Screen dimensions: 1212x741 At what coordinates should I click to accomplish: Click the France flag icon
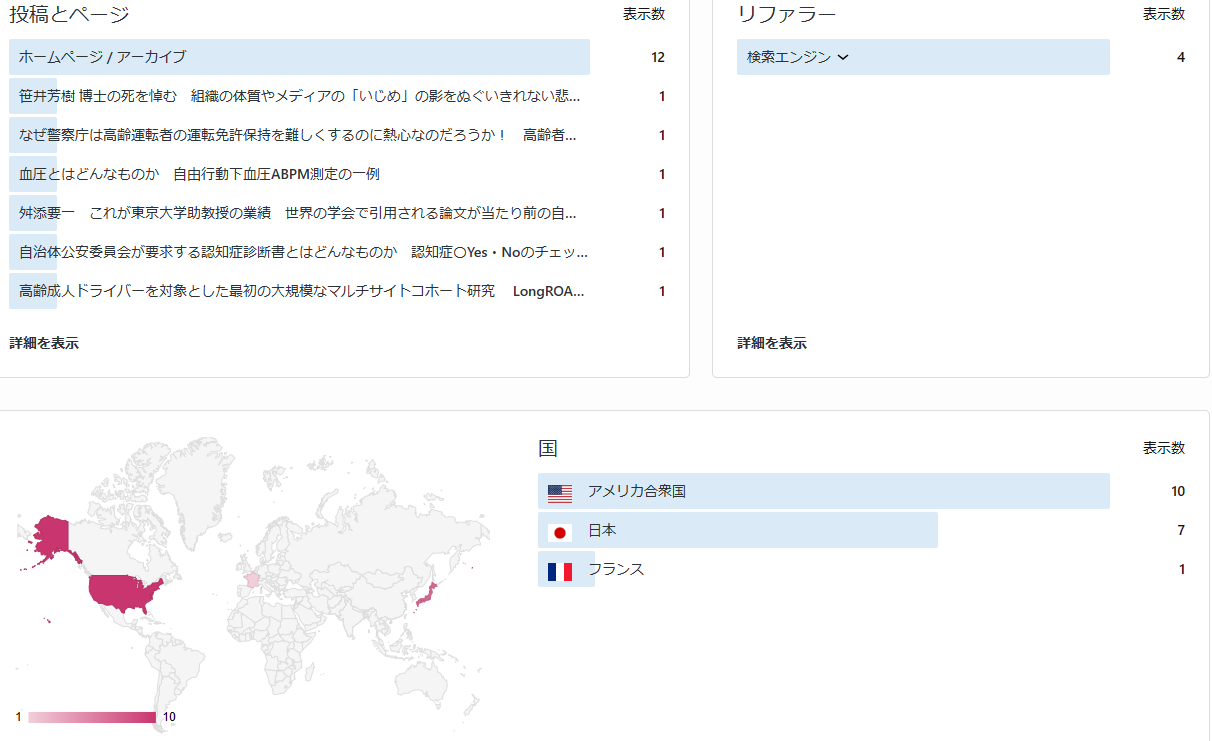tap(560, 571)
